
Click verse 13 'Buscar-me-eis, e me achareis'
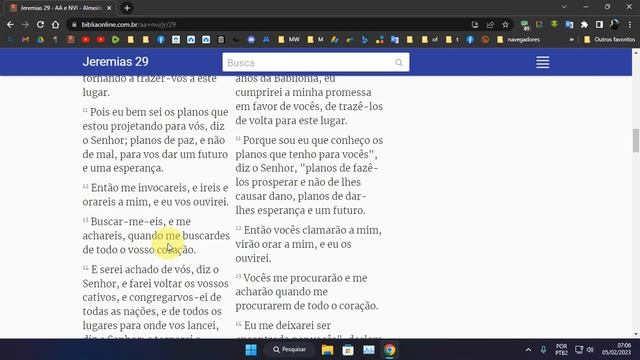(156, 236)
